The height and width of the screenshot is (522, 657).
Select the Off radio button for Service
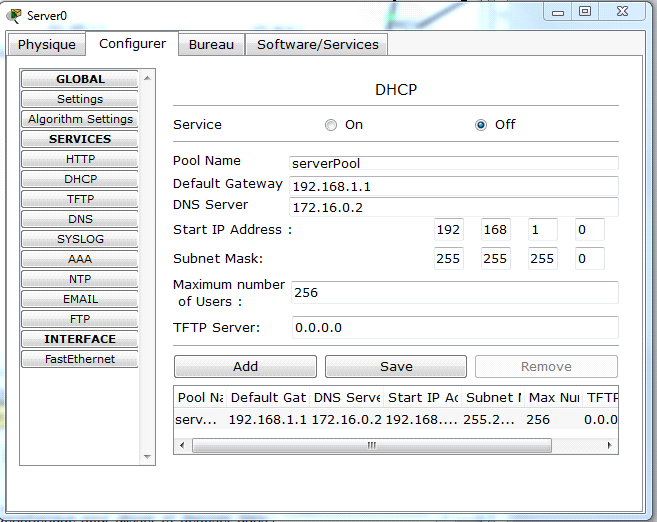481,125
